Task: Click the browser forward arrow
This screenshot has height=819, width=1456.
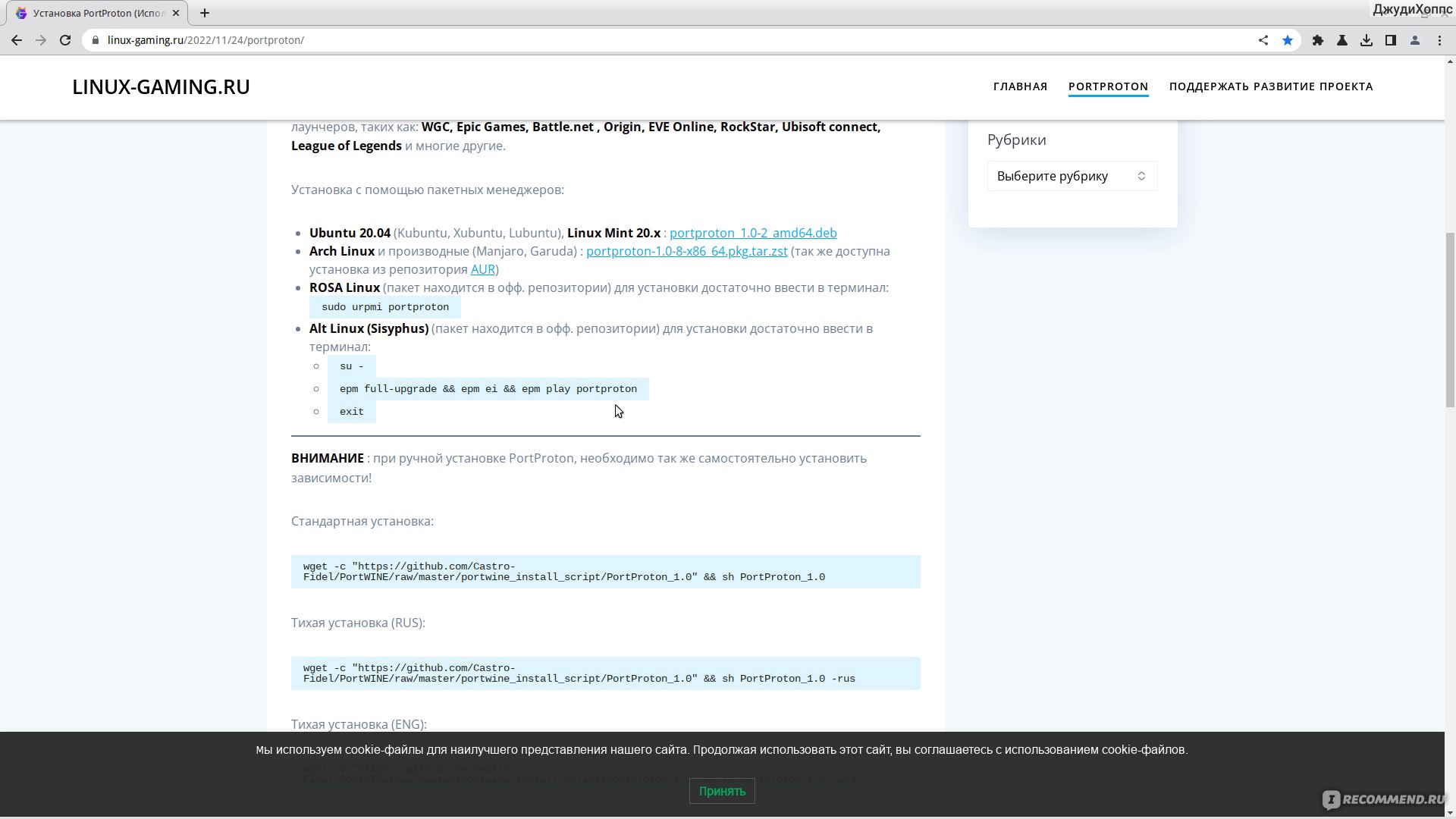Action: (x=41, y=40)
